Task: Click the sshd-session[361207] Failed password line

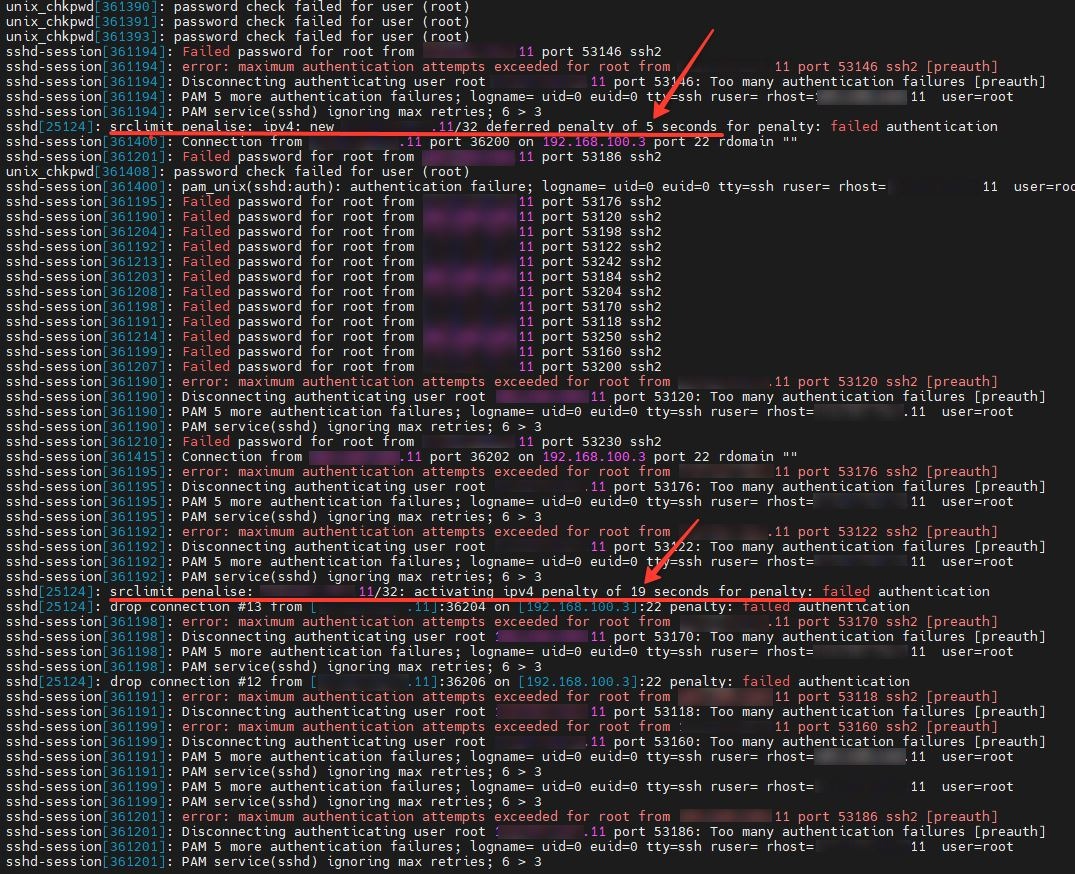Action: coord(334,367)
